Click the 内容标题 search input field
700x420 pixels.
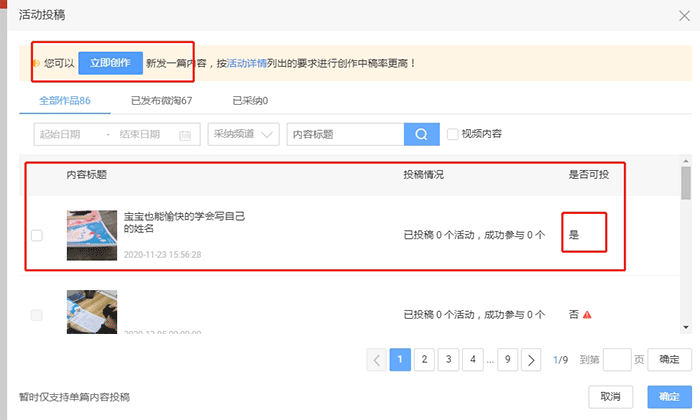click(x=344, y=135)
